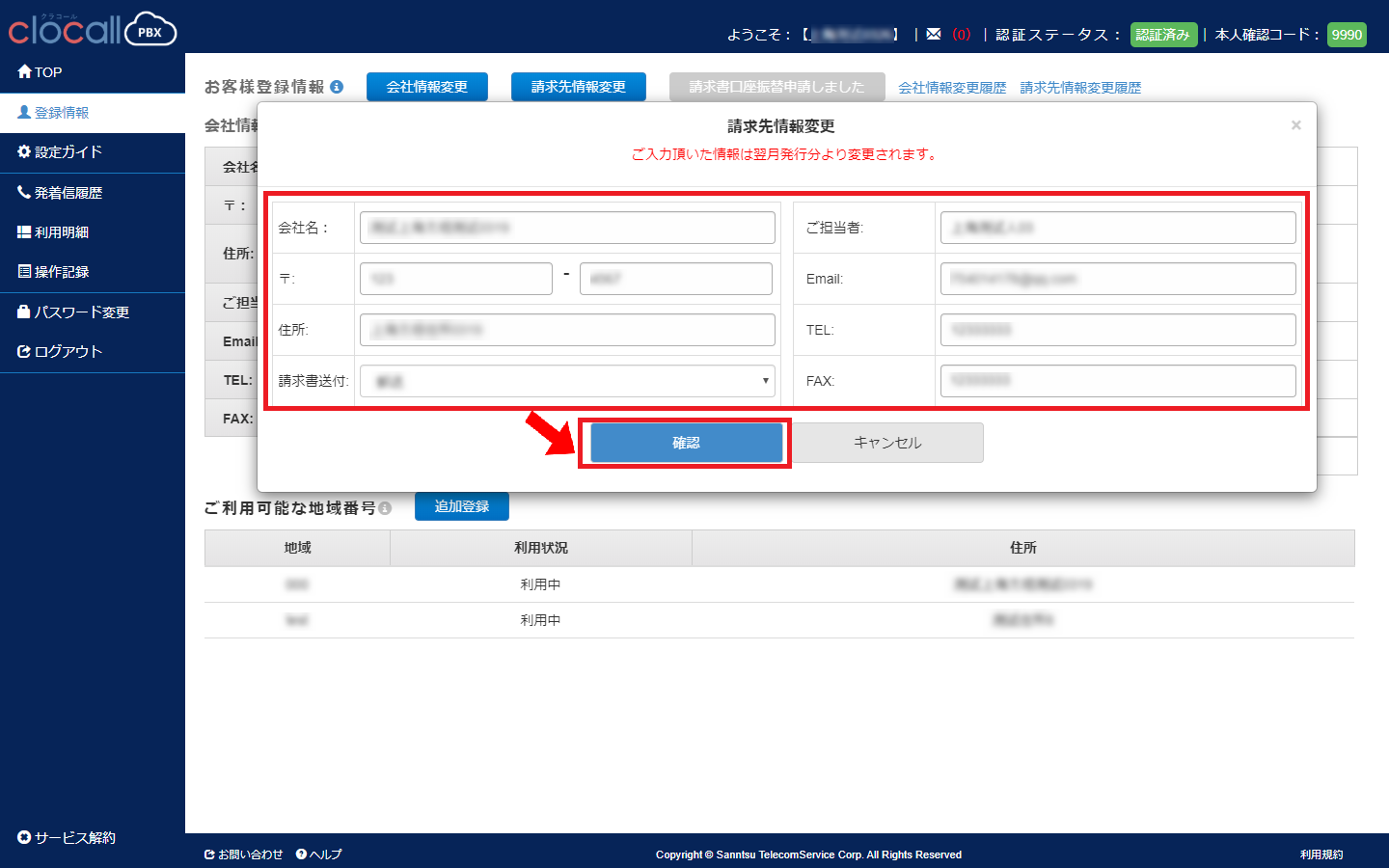Open 利用明細 in the sidebar
The image size is (1389, 868).
(53, 232)
